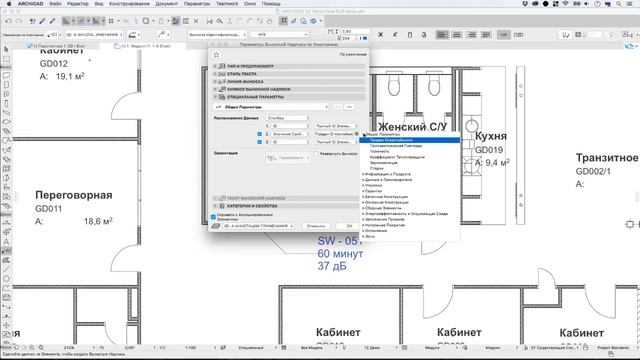Select Коэффициент Теплопередачи in the property list

pyautogui.click(x=397, y=157)
